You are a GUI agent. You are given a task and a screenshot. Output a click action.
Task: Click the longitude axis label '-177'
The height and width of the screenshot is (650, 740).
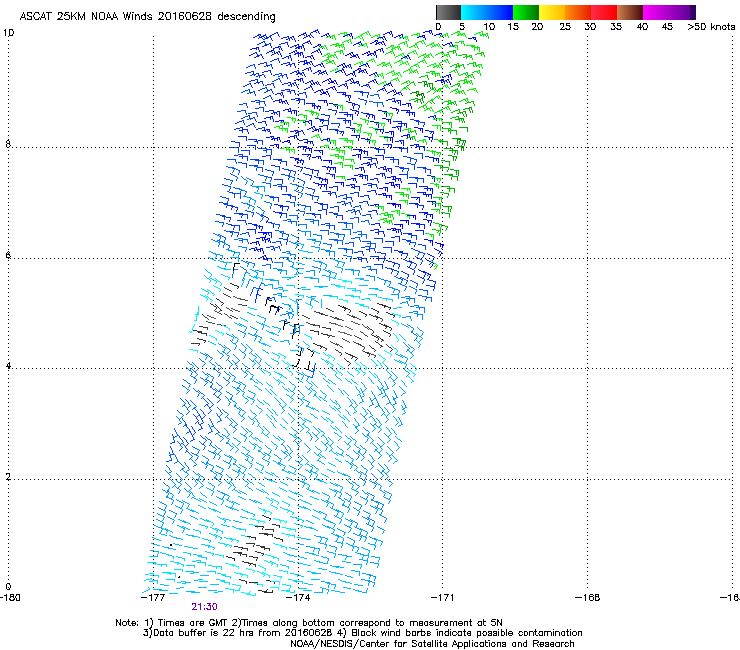153,598
